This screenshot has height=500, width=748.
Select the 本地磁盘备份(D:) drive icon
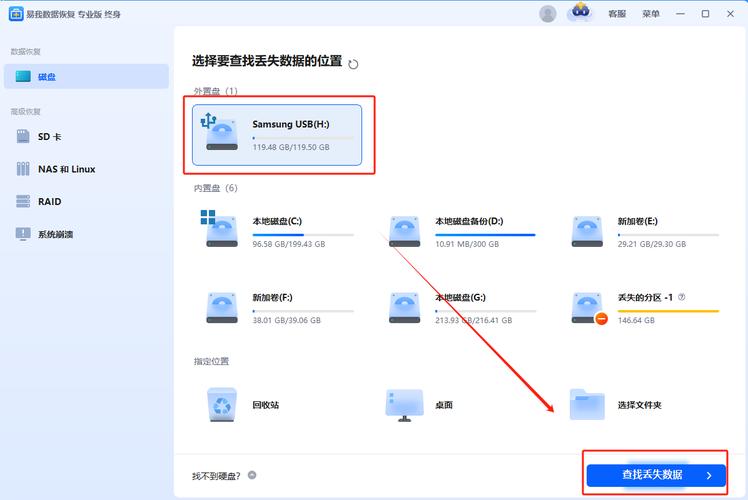[405, 231]
